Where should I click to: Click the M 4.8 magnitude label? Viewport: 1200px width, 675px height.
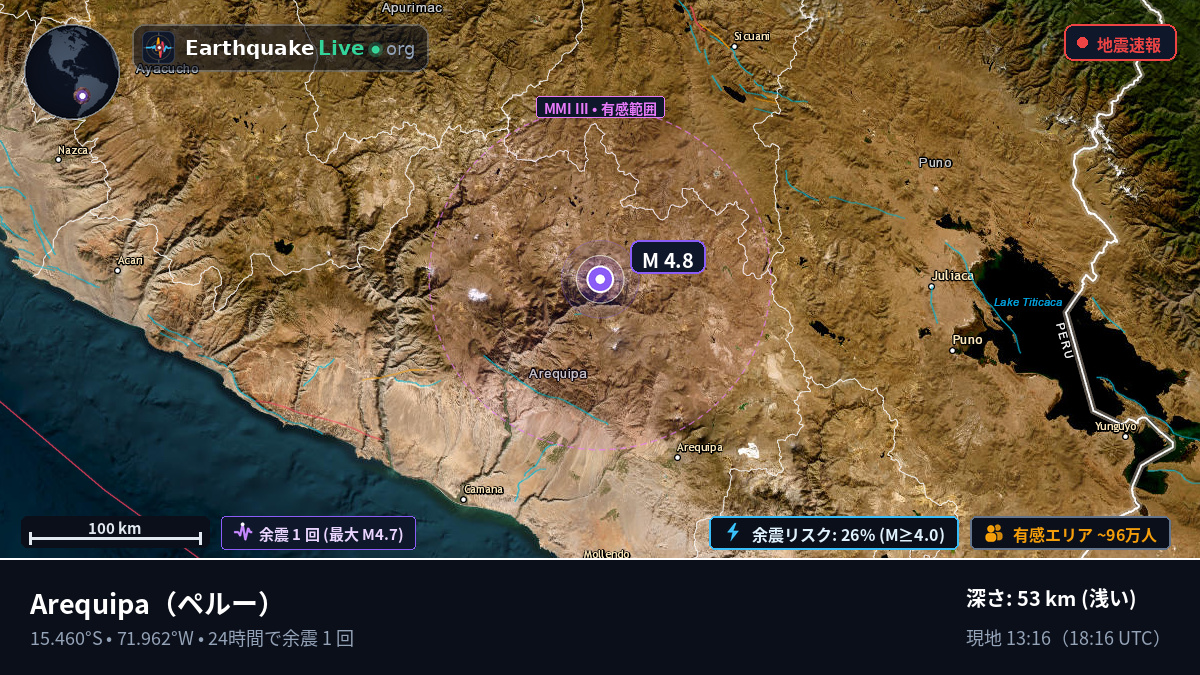click(x=668, y=258)
